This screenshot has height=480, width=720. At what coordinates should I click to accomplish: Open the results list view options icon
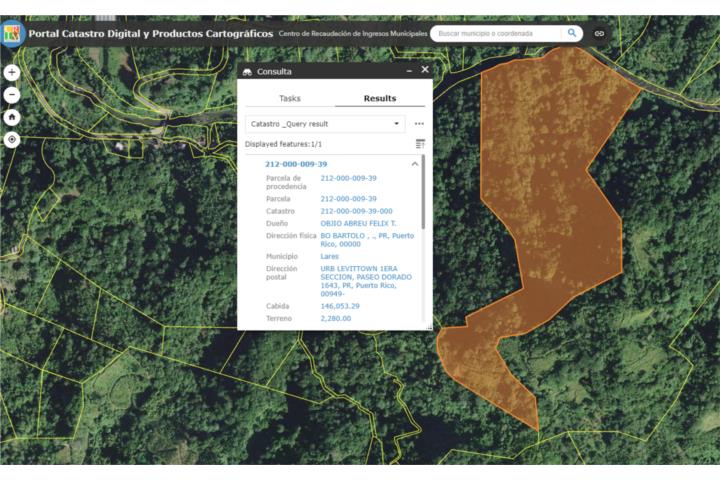click(x=420, y=144)
